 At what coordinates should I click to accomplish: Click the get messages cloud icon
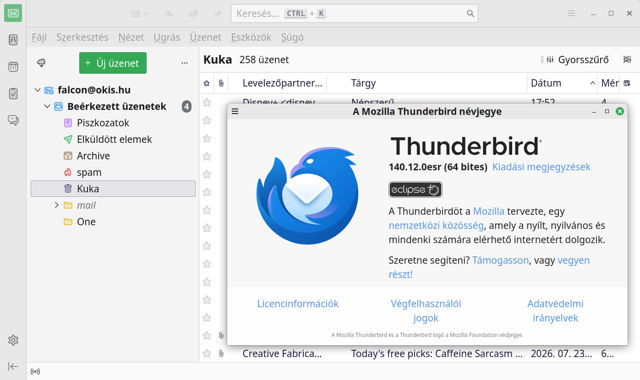(x=41, y=63)
